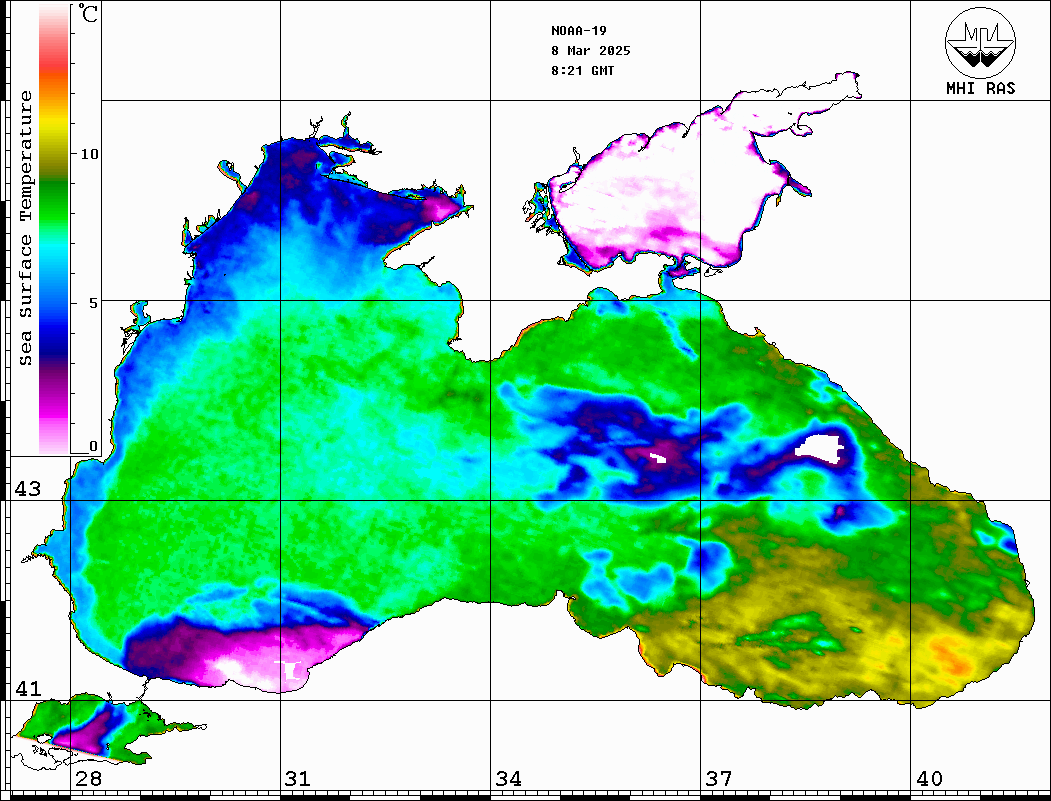1051x801 pixels.
Task: Click the longitude label '37'
Action: [x=719, y=779]
